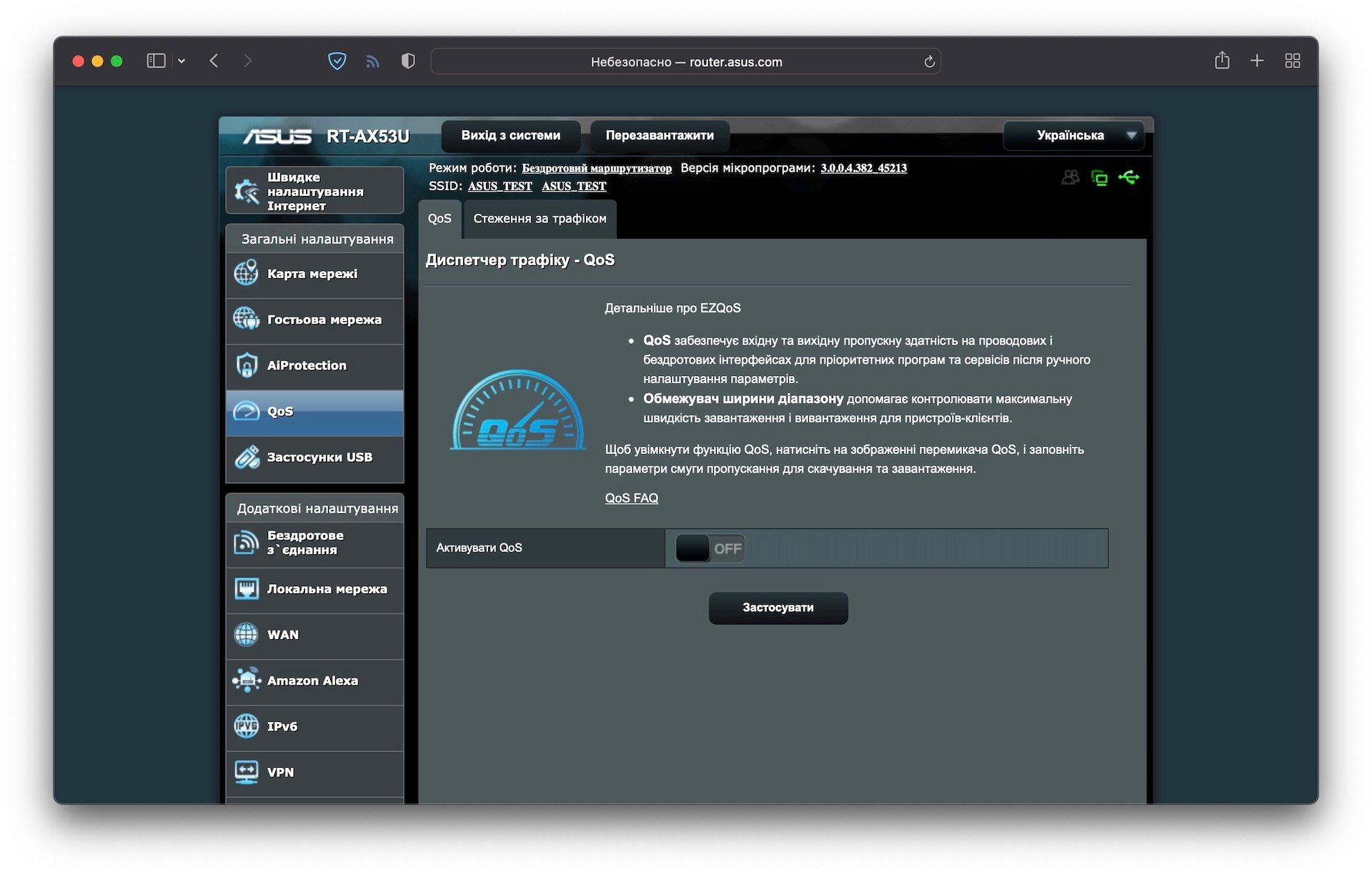Click second ASUS_TEST SSID link

coord(574,187)
